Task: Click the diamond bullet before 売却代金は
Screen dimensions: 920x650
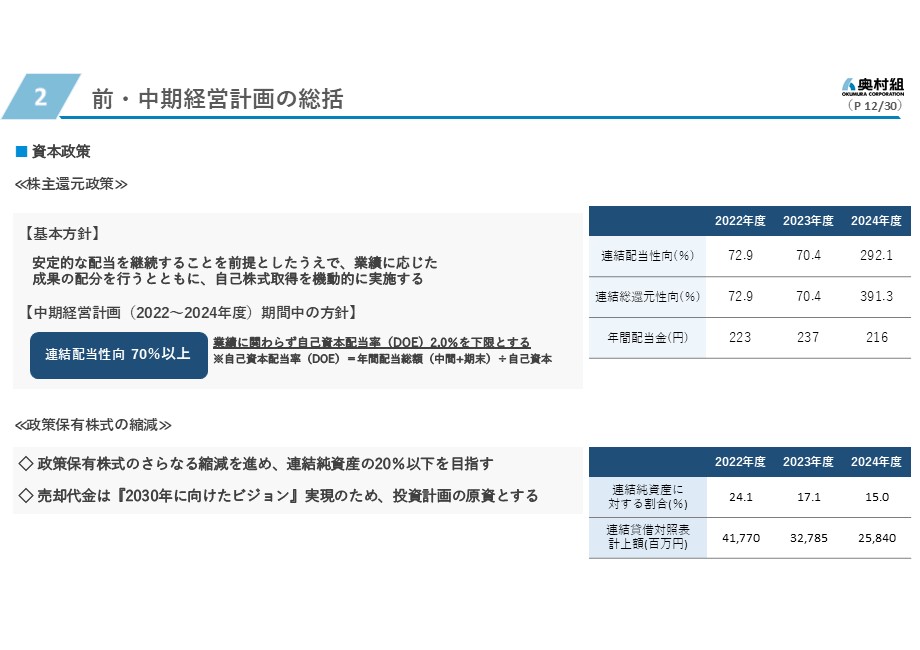Action: 26,496
